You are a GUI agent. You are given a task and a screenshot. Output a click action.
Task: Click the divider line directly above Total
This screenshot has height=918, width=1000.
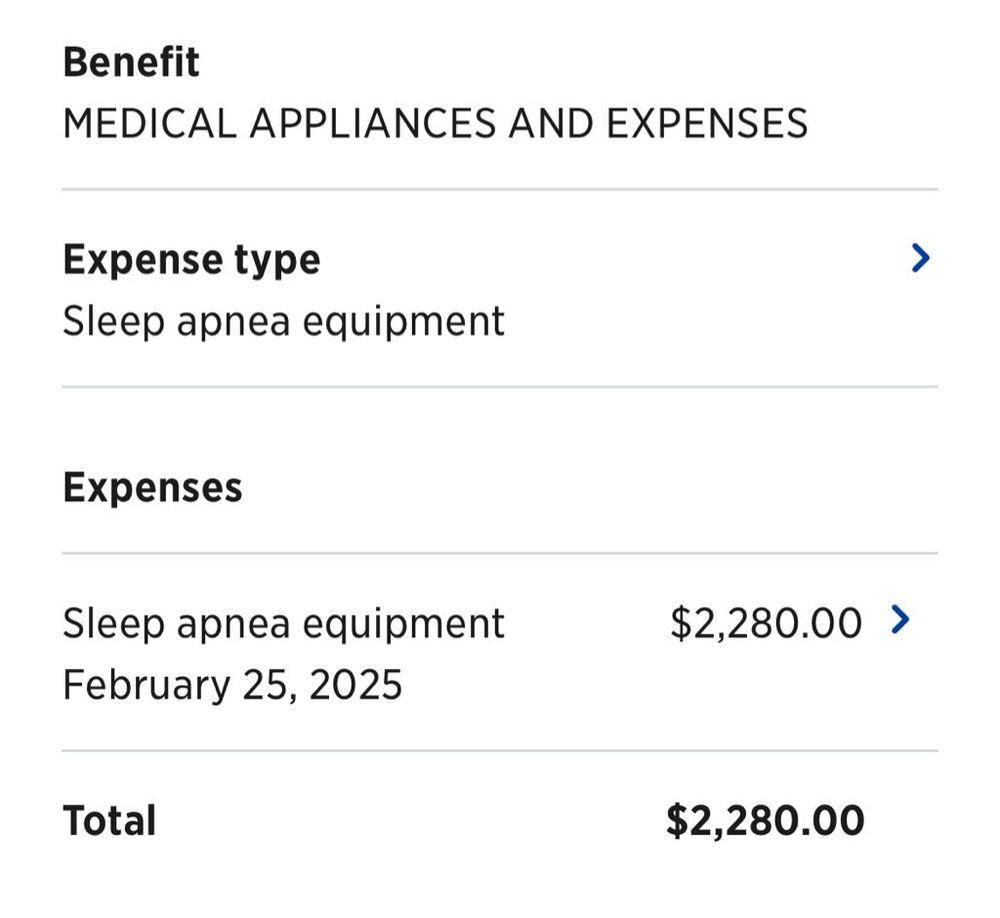click(x=500, y=751)
